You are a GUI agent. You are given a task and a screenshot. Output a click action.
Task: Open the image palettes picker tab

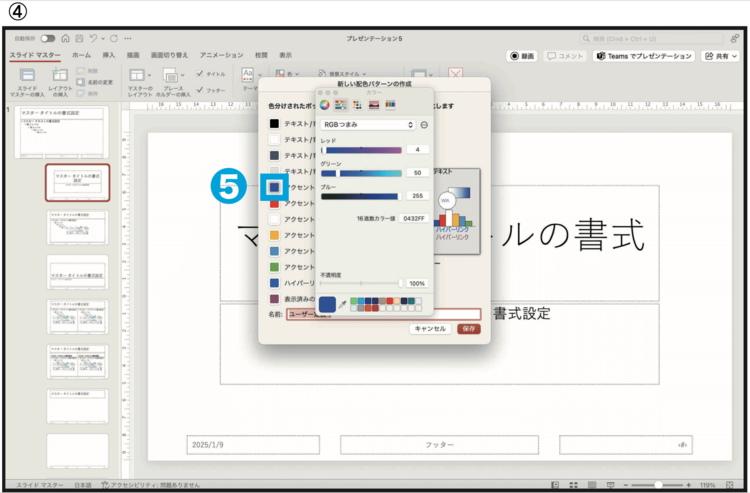(374, 105)
